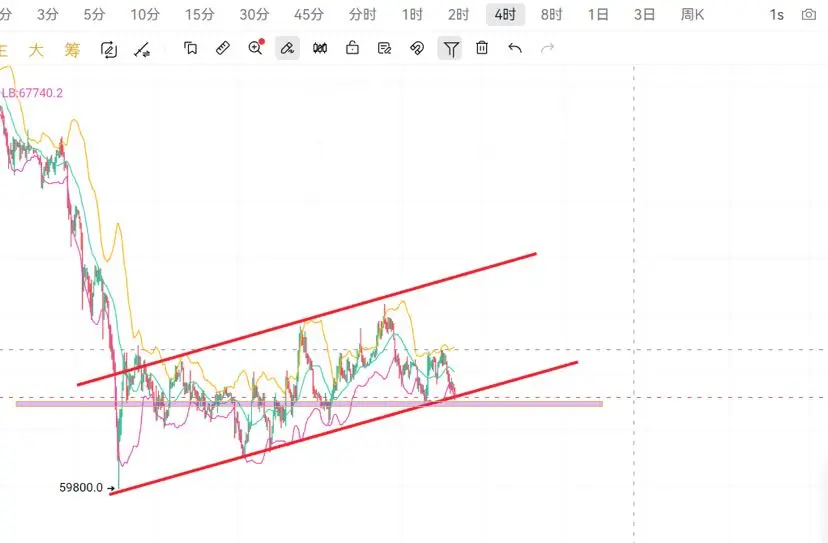The image size is (828, 543).
Task: Select the trend line drawing tool
Action: pyautogui.click(x=142, y=50)
